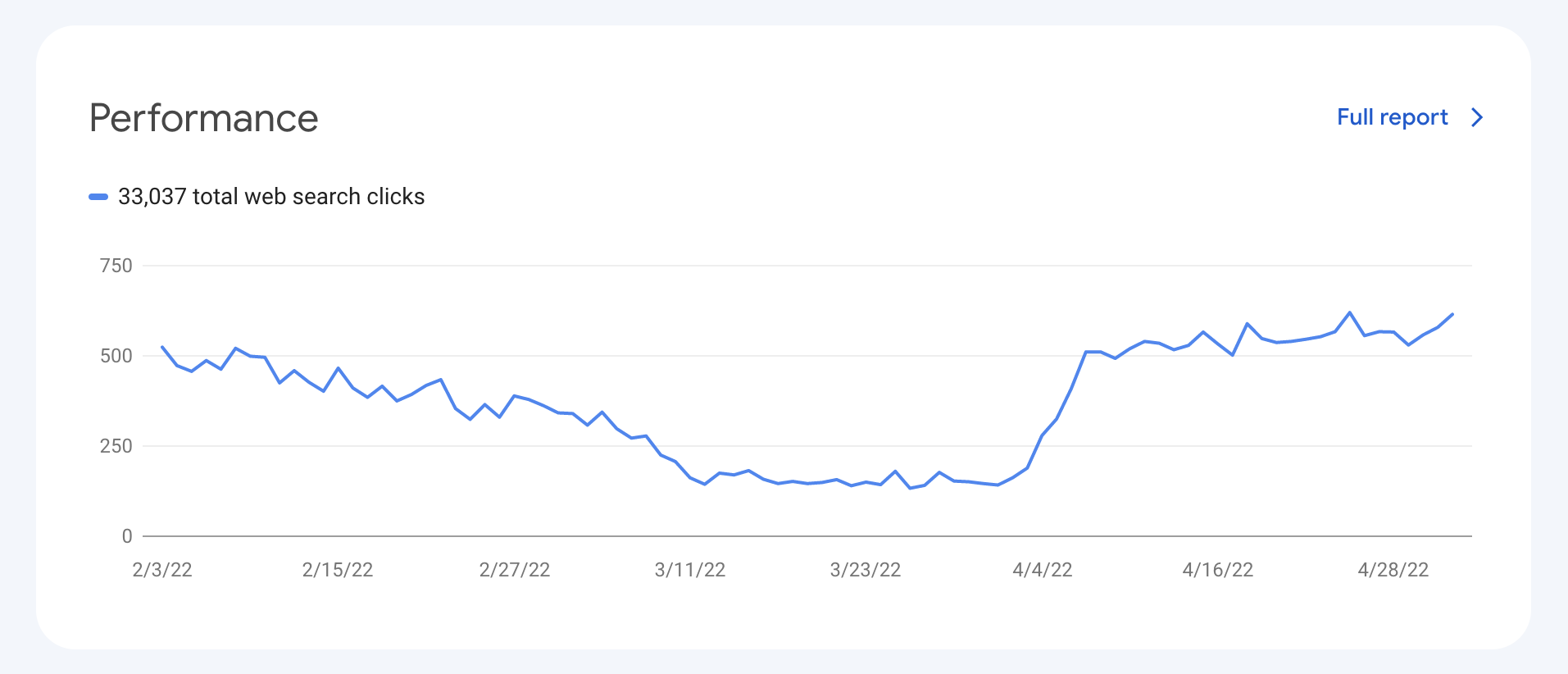Viewport: 1568px width, 674px height.
Task: Click the 500 y-axis label
Action: click(116, 356)
